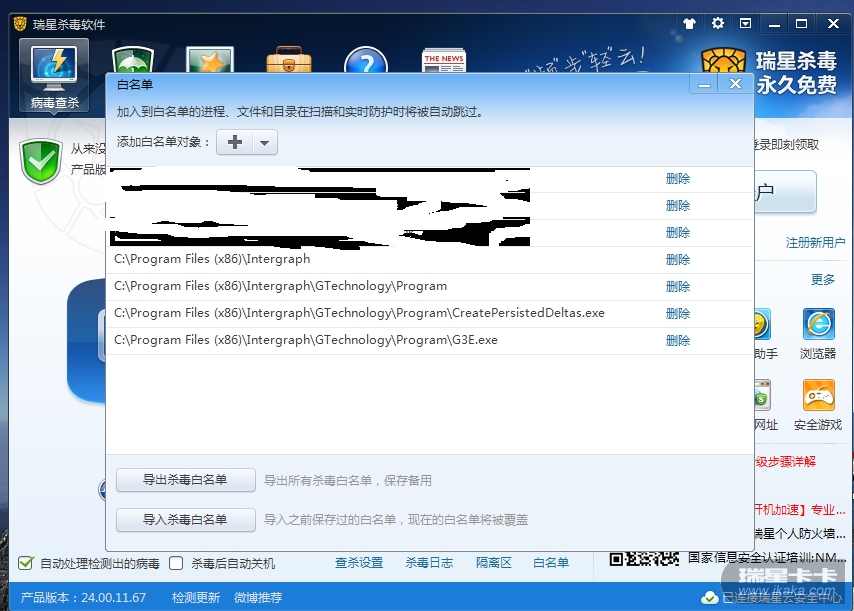Open the gear settings icon in title bar

pyautogui.click(x=718, y=23)
